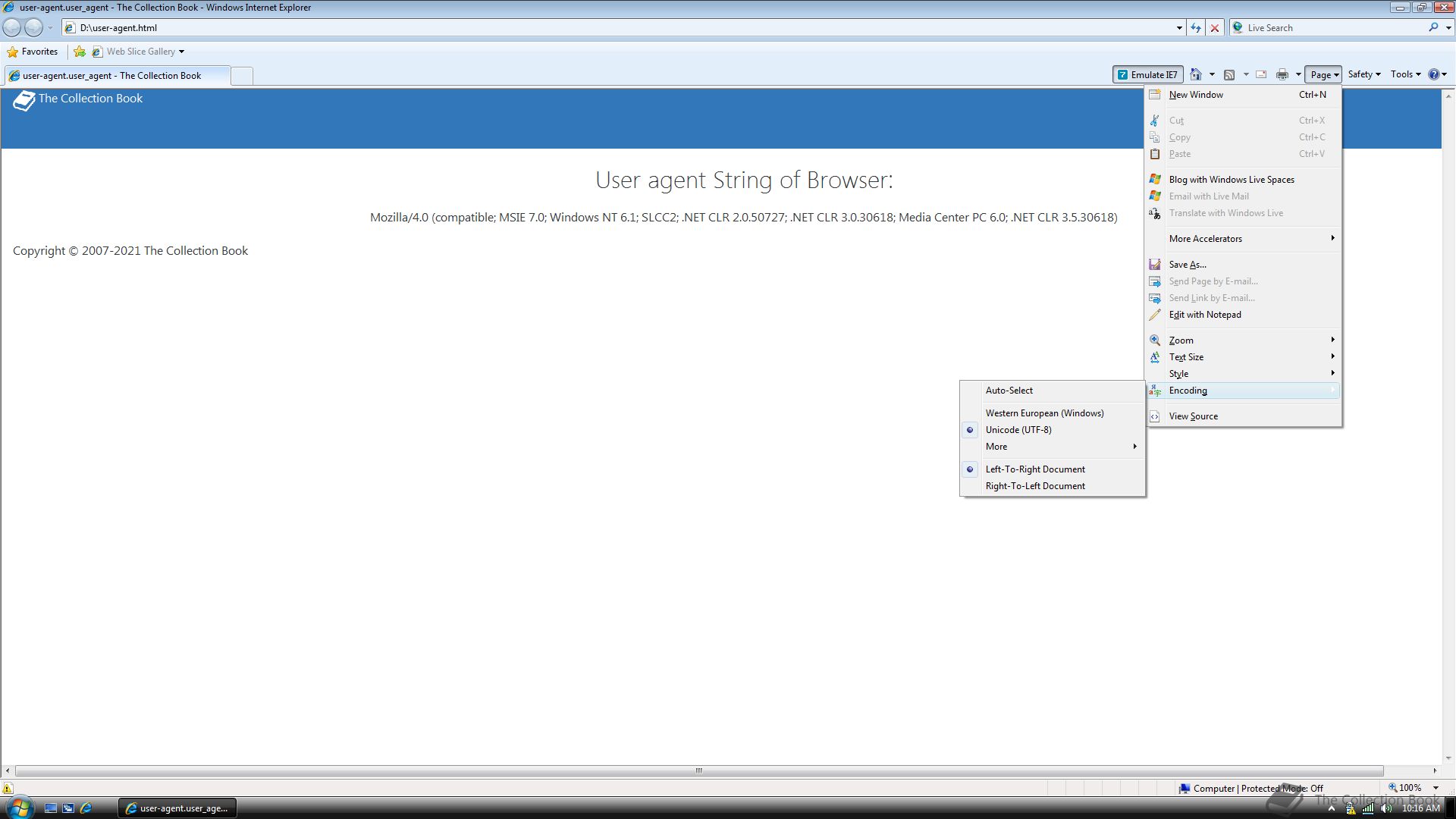The image size is (1456, 819).
Task: Expand the Style submenu
Action: pyautogui.click(x=1243, y=374)
